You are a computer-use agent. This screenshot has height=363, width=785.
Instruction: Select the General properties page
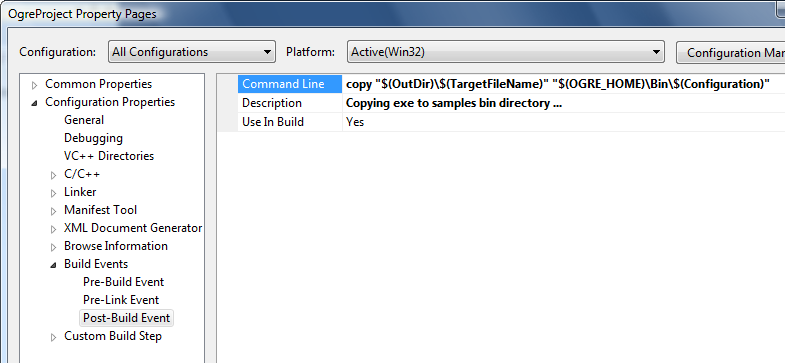tap(84, 120)
